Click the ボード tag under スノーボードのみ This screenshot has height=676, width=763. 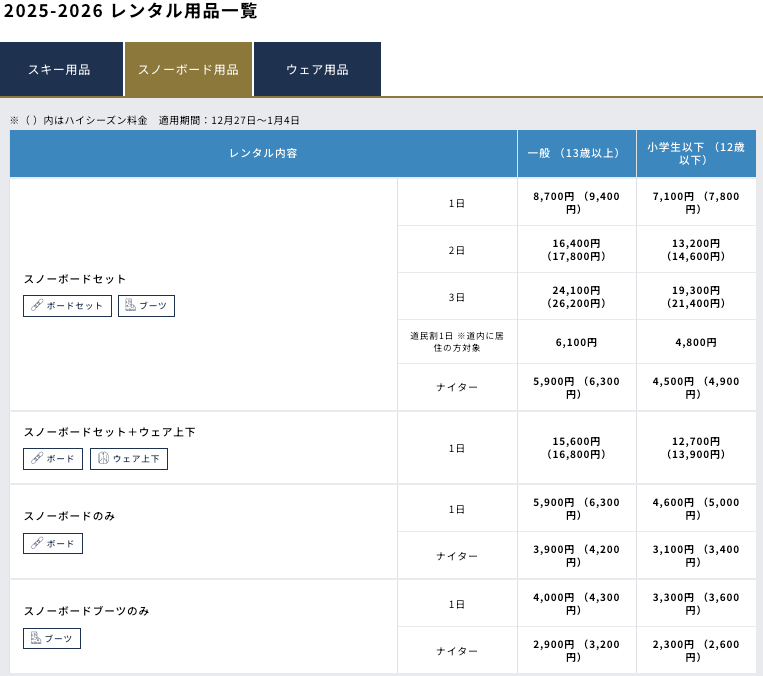tap(53, 544)
